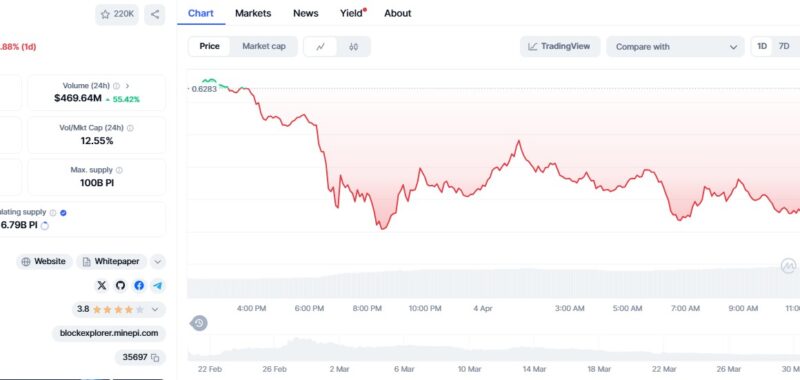This screenshot has height=380, width=800.
Task: Select the candlestick chart type
Action: click(x=354, y=47)
